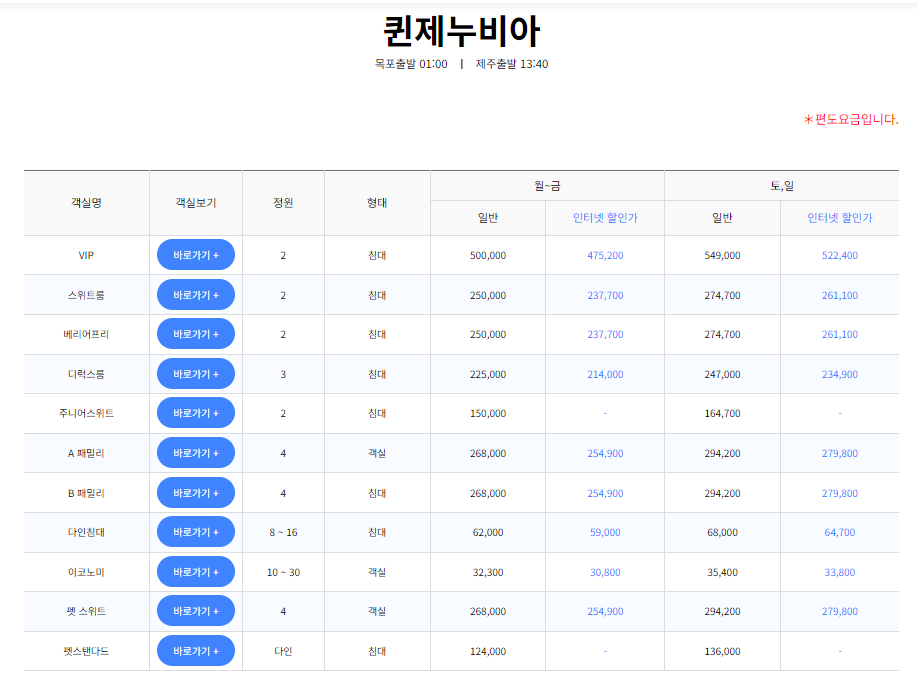View 다인침대 cabin with 바로가기 button

[x=195, y=531]
